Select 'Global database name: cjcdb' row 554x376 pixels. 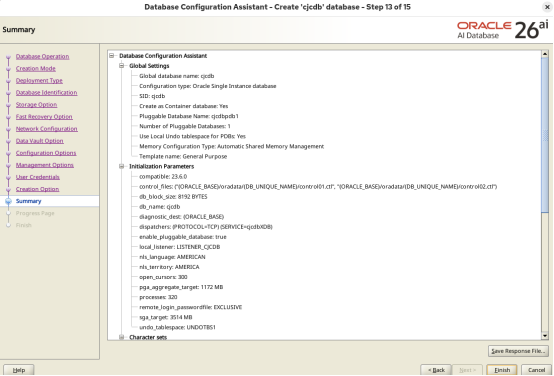click(177, 76)
